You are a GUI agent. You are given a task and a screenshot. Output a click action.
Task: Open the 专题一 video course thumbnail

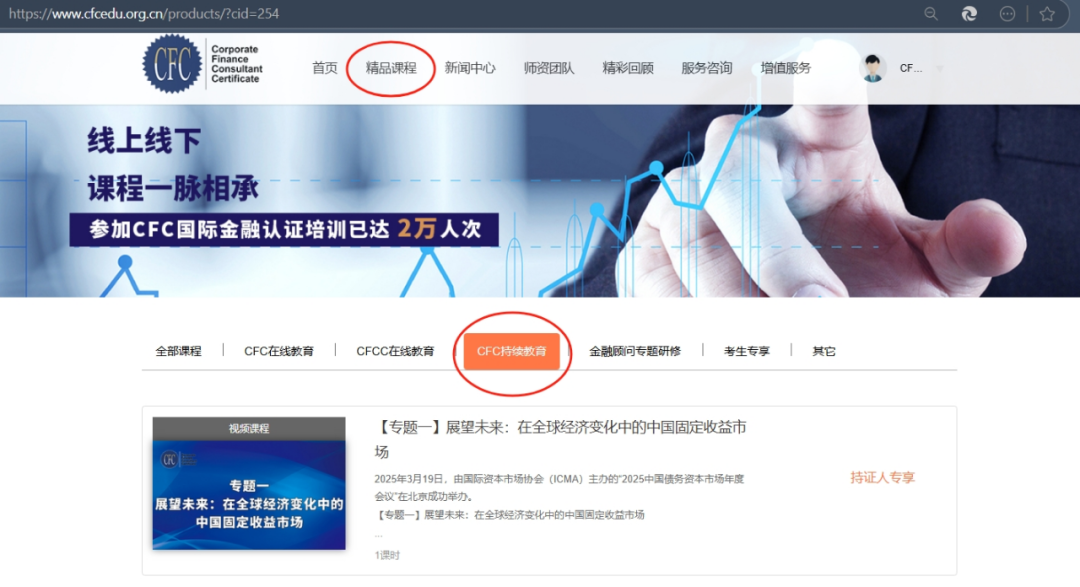(x=249, y=483)
